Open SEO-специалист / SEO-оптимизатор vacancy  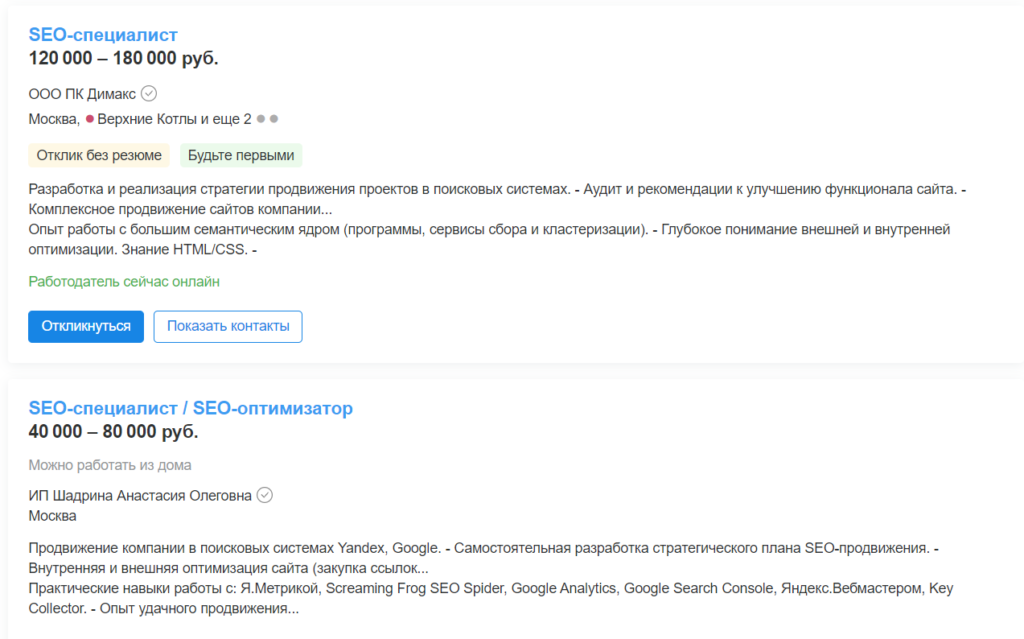tap(190, 408)
